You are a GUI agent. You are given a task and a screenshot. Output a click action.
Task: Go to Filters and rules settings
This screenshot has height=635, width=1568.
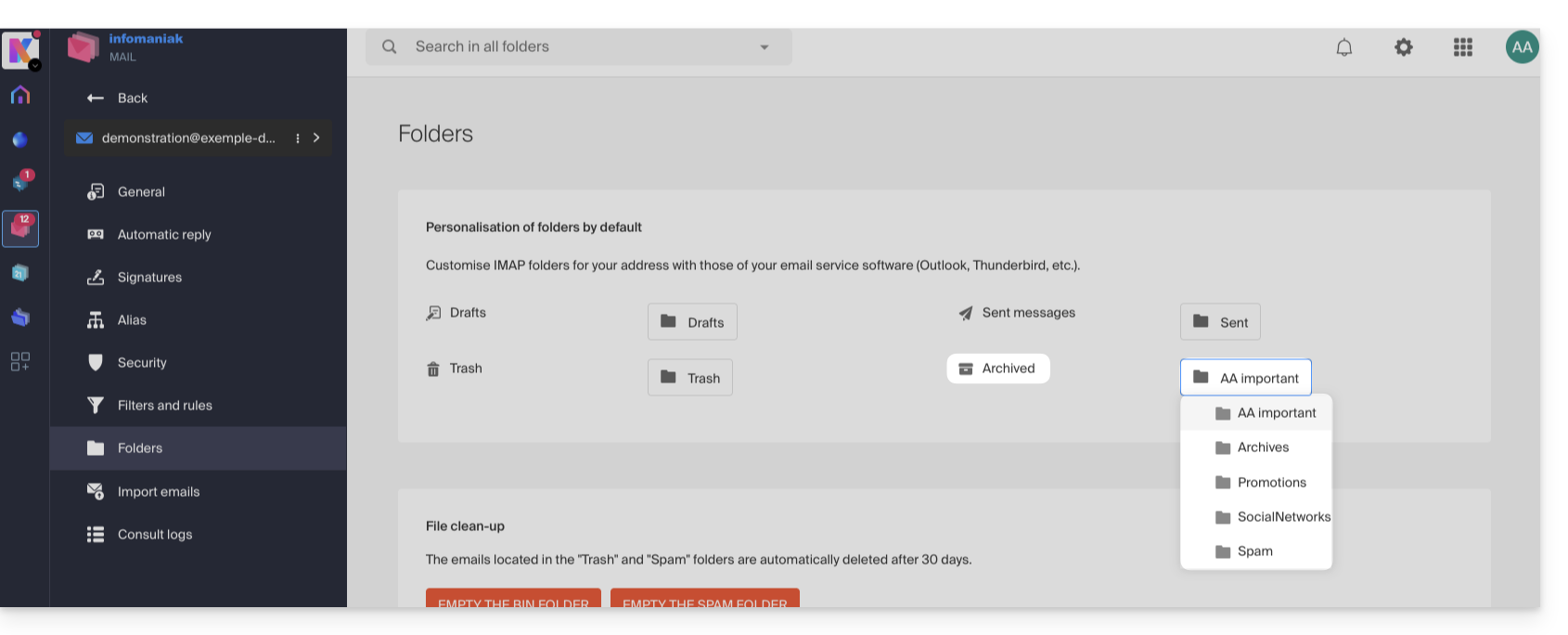(164, 406)
